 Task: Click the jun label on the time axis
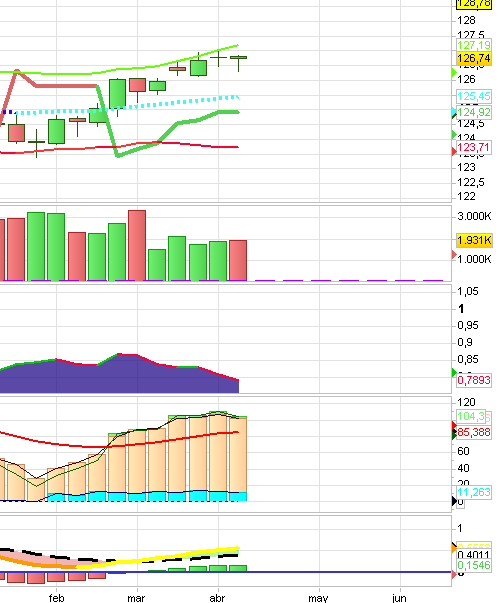(x=399, y=598)
